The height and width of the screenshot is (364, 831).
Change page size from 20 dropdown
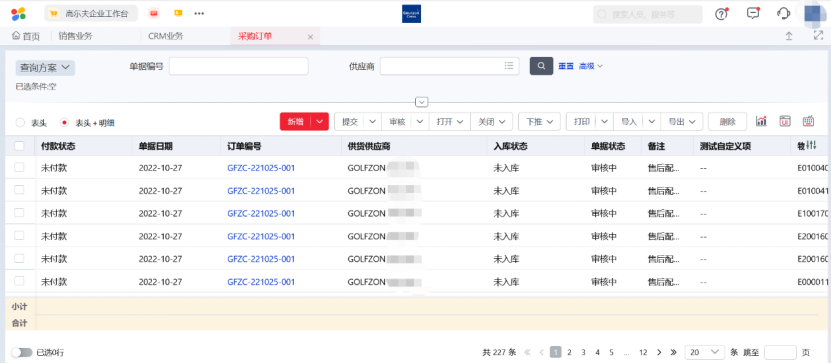click(704, 352)
